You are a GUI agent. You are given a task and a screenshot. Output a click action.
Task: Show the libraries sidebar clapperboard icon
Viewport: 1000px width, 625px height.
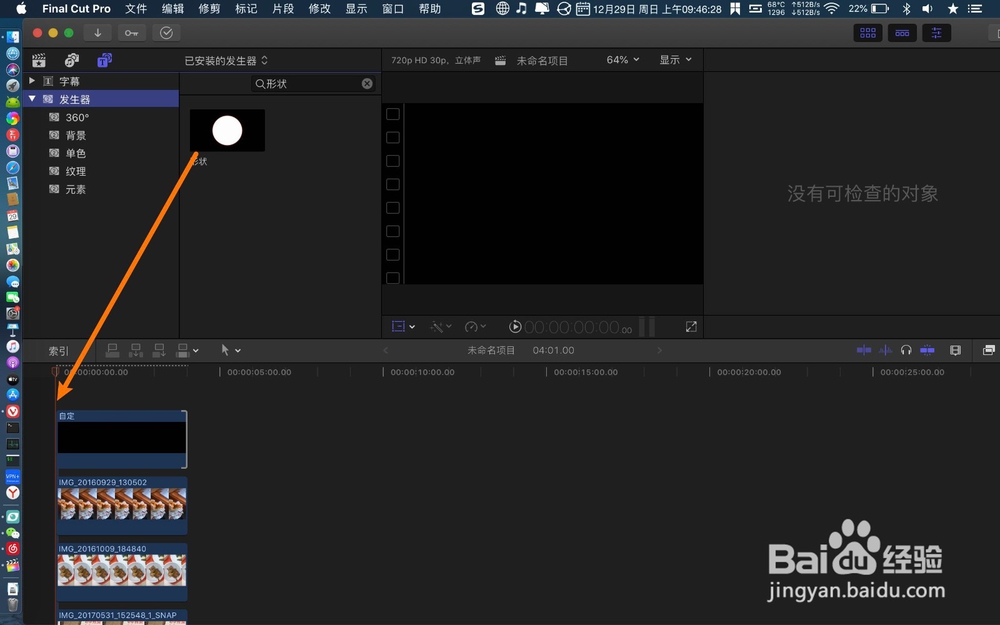pyautogui.click(x=39, y=61)
